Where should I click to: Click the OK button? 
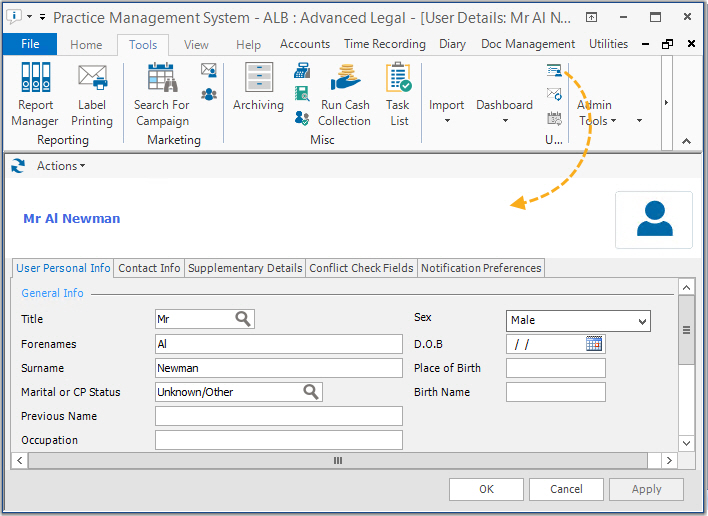486,489
